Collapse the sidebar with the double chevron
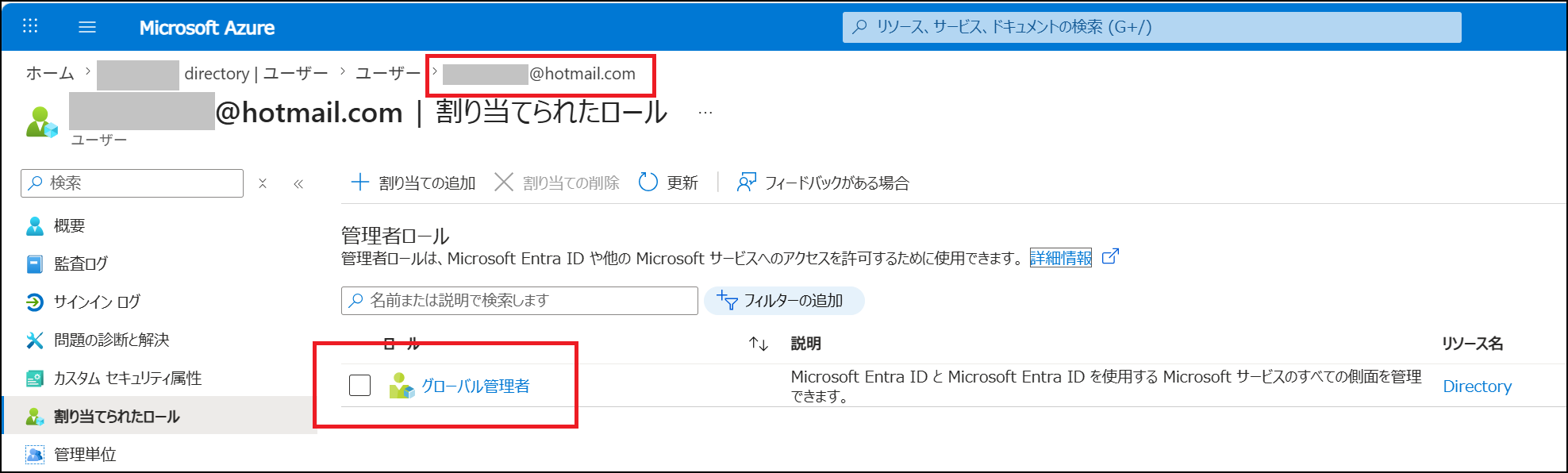The image size is (1568, 473). click(x=298, y=184)
